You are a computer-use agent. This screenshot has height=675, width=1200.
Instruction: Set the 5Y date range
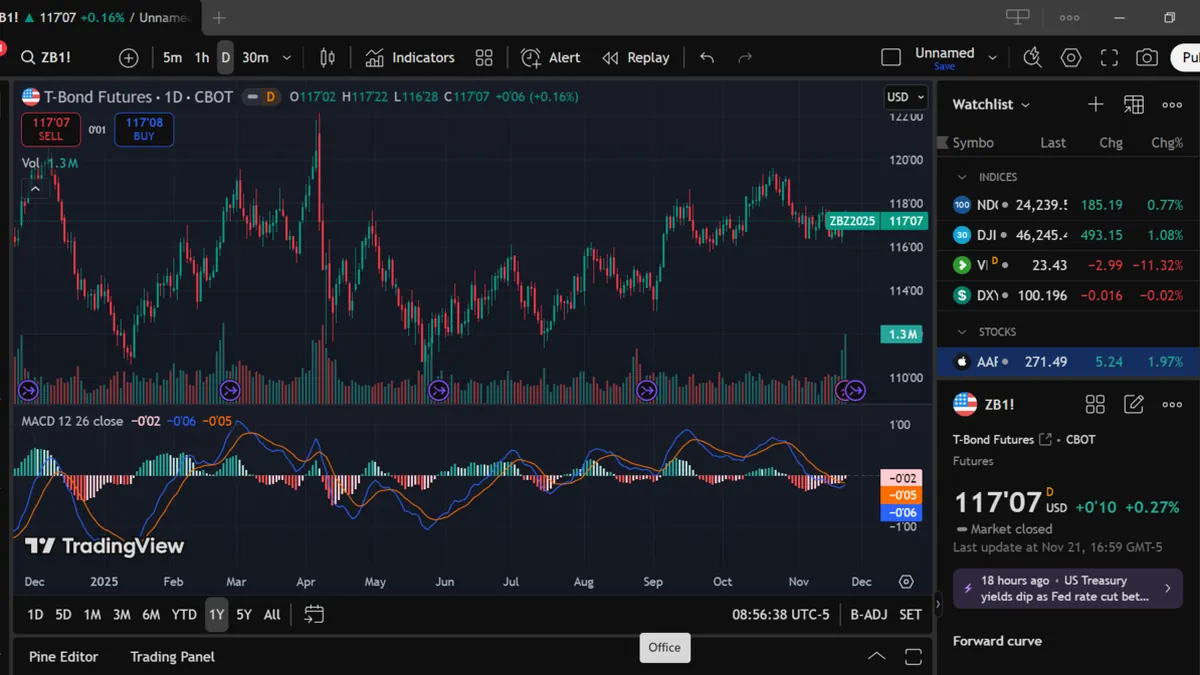[244, 615]
